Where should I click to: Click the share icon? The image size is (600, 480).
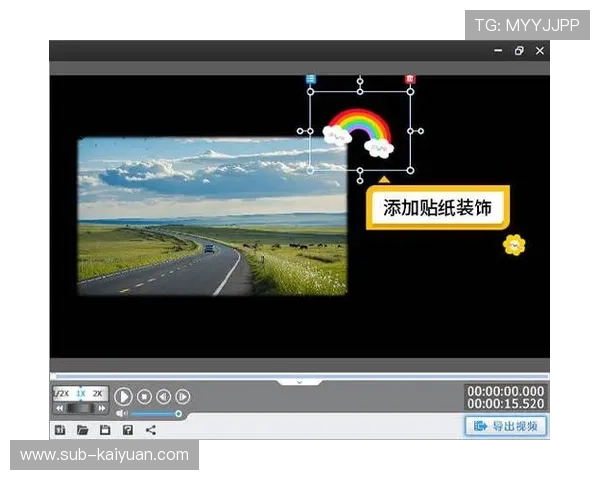click(151, 430)
